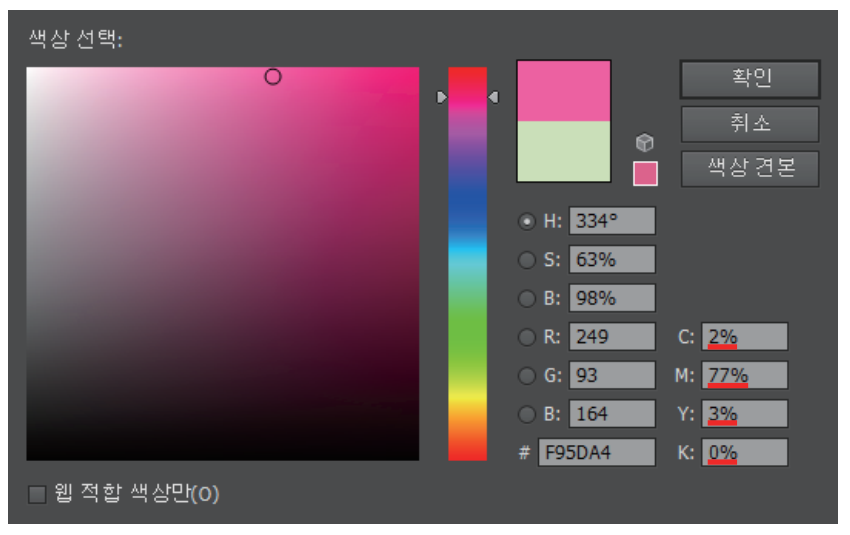Click the hex color code field
850x535 pixels.
pos(596,452)
